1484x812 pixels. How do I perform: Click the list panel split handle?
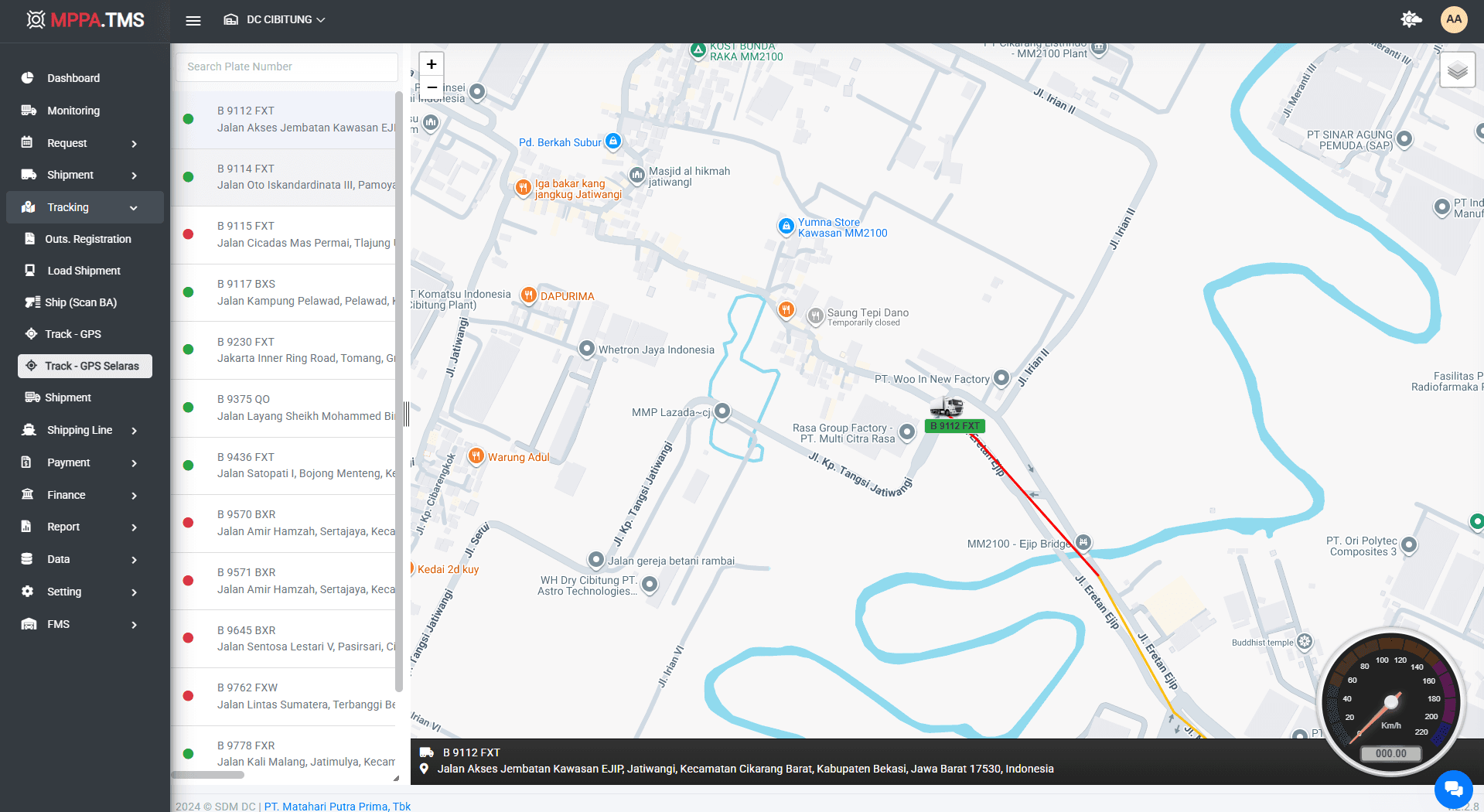406,415
